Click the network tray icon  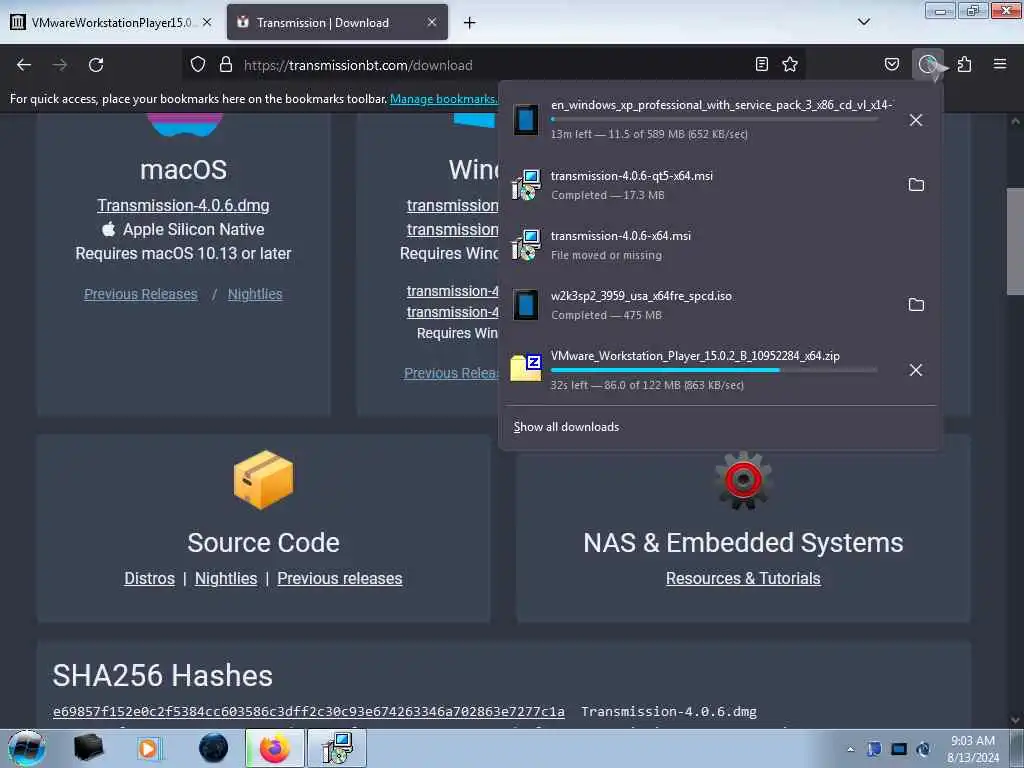[x=899, y=749]
